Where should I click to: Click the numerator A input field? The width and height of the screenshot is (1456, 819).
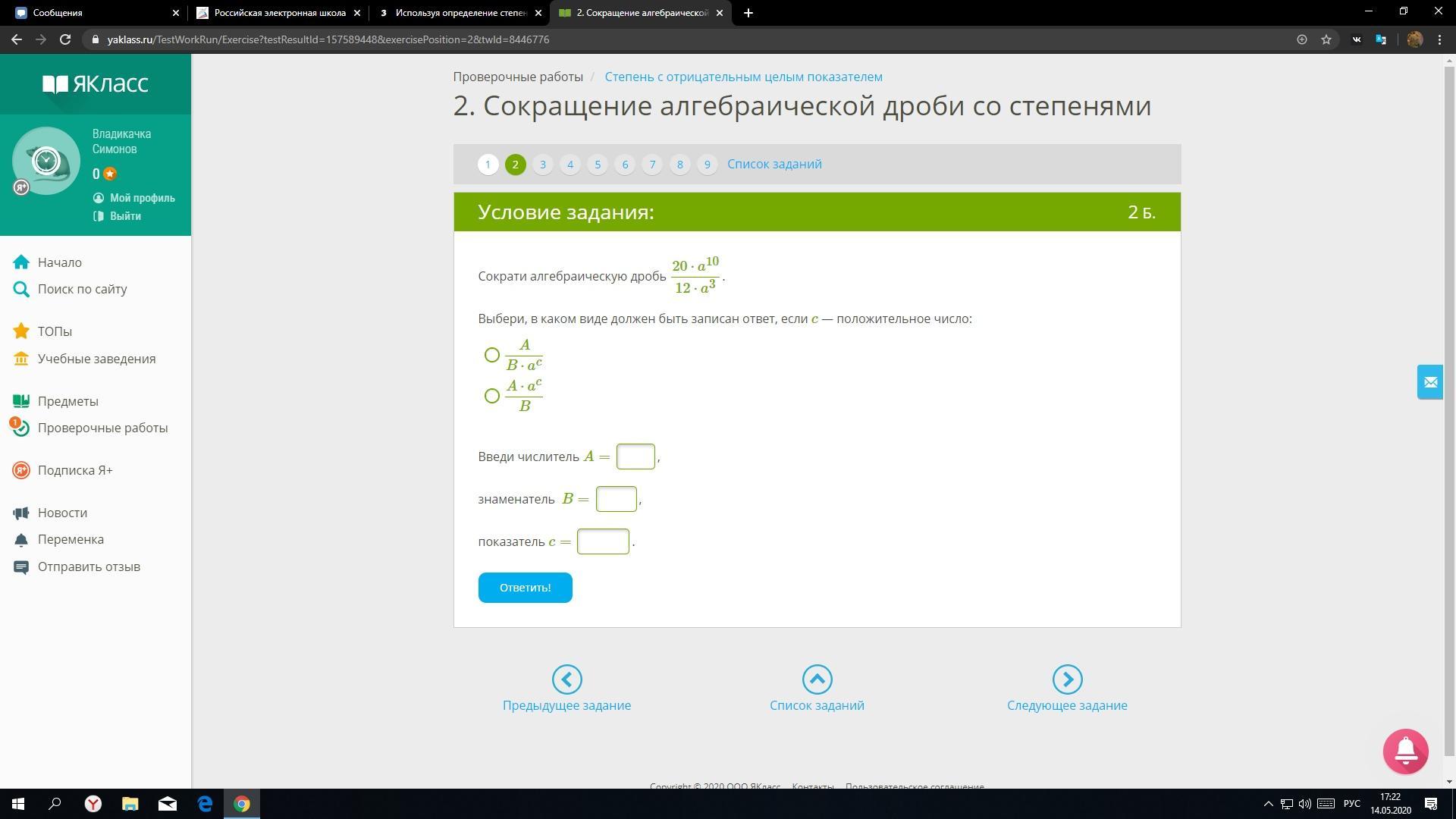pyautogui.click(x=635, y=457)
